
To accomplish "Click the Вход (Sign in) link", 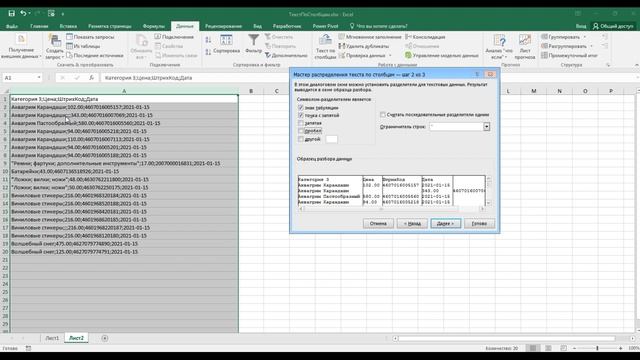I will click(581, 26).
